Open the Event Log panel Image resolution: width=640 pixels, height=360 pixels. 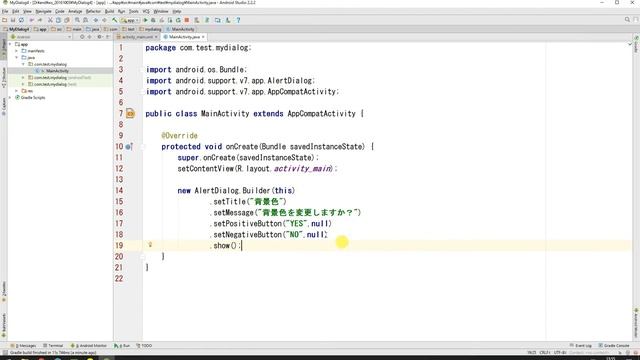pos(580,346)
